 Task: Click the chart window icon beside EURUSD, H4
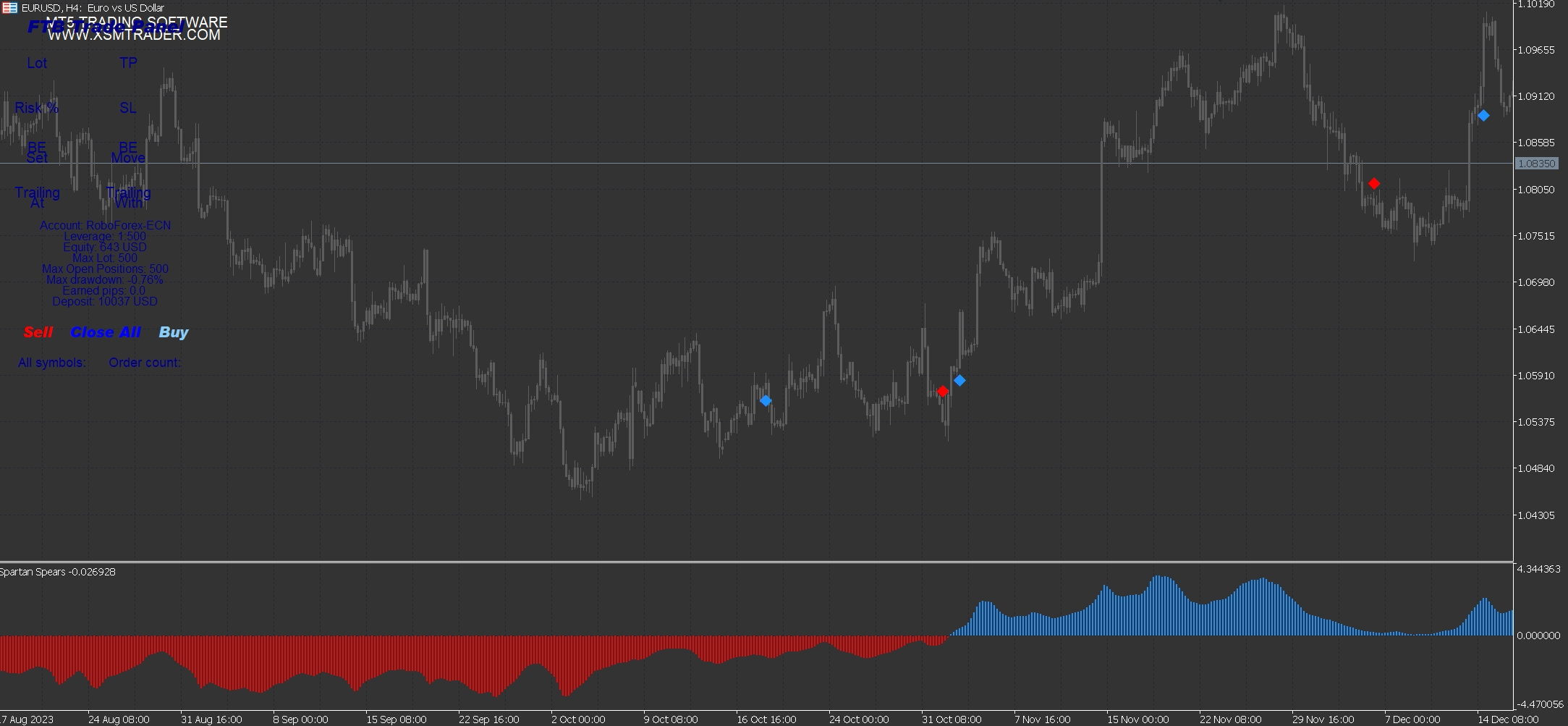click(x=9, y=8)
